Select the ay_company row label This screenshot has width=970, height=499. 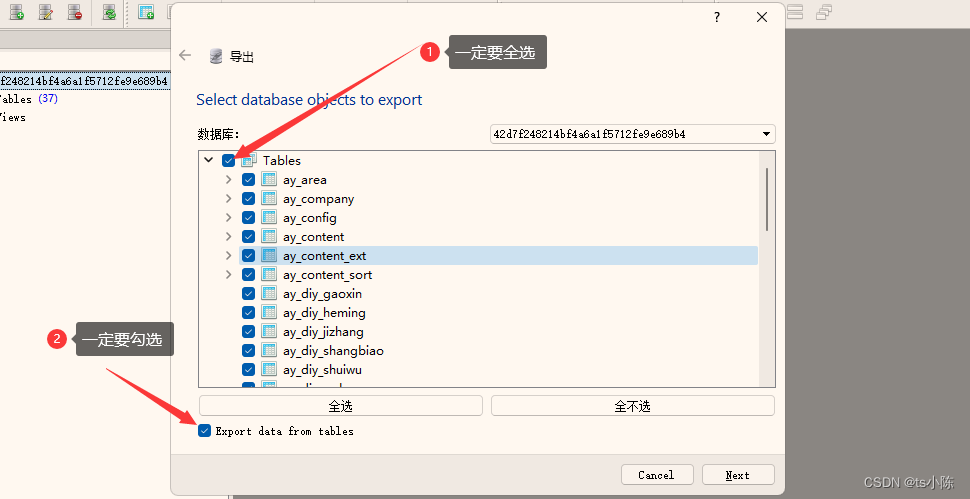point(319,199)
